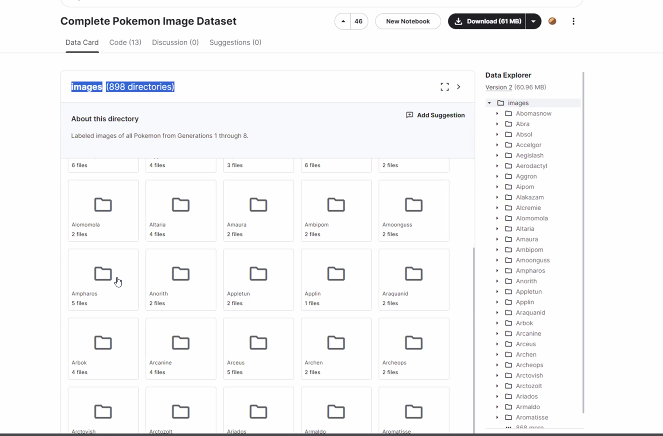The height and width of the screenshot is (436, 663).
Task: Select Applin in the Data Explorer tree
Action: (x=525, y=302)
